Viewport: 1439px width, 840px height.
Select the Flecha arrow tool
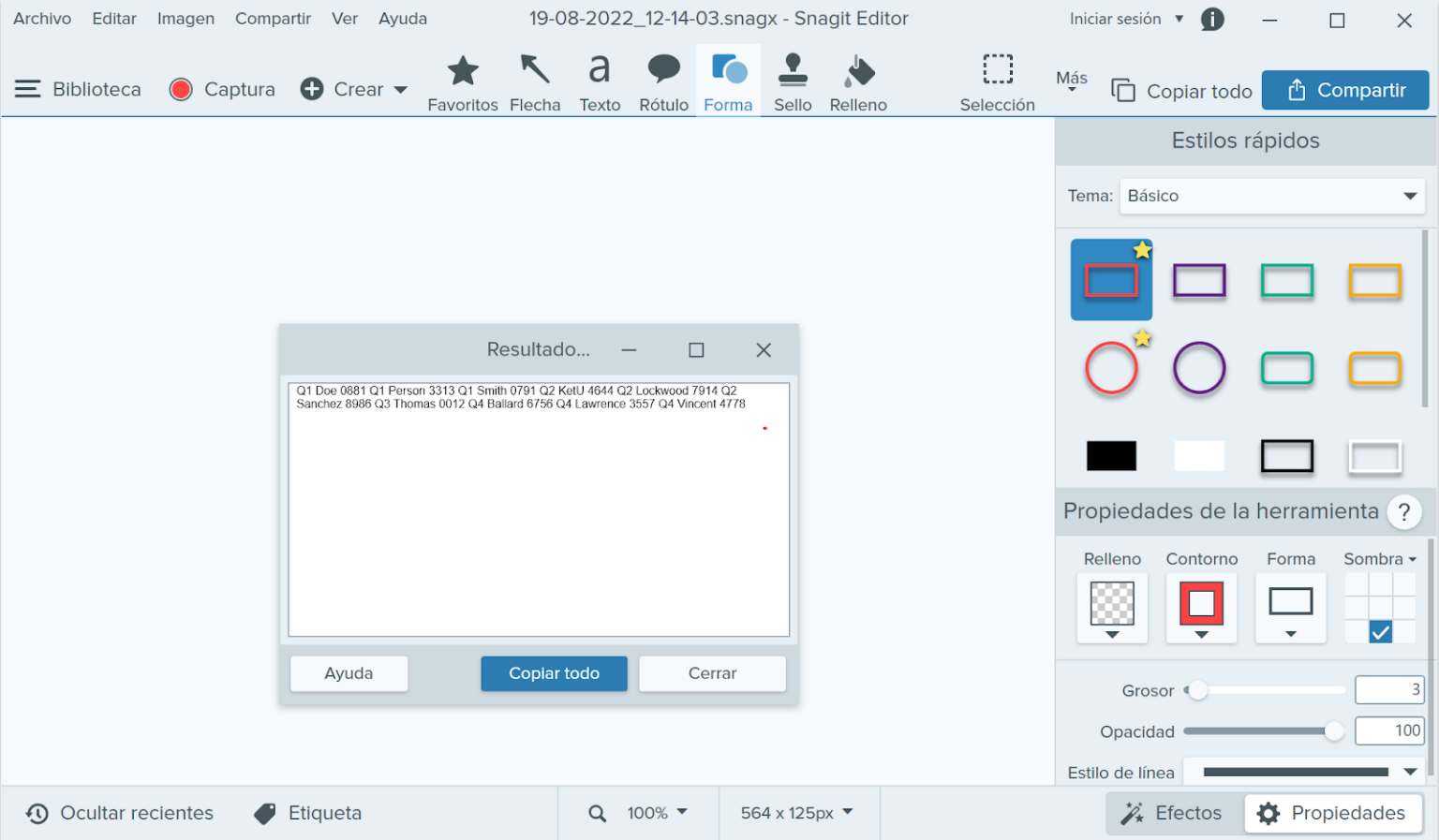(535, 83)
